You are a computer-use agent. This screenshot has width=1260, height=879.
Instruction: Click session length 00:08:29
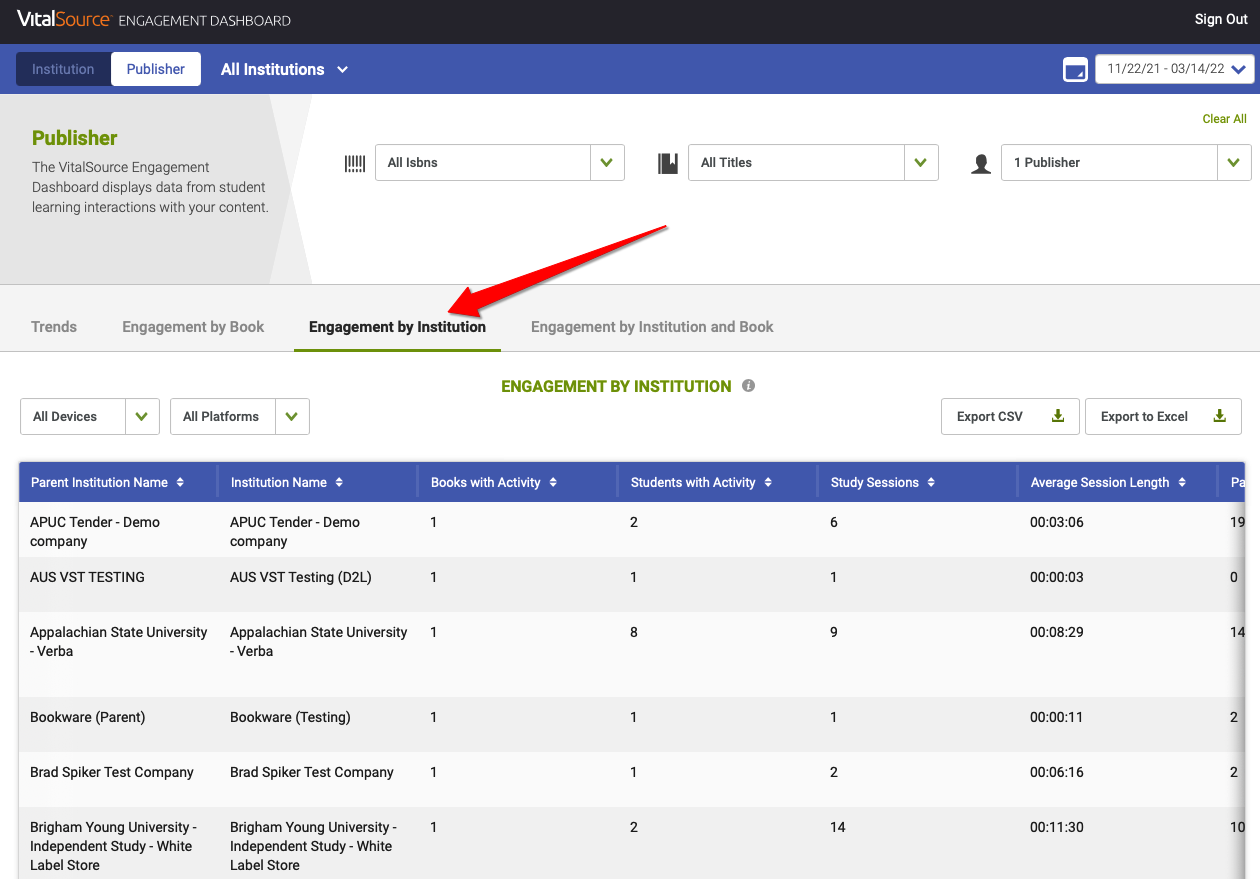[x=1057, y=632]
